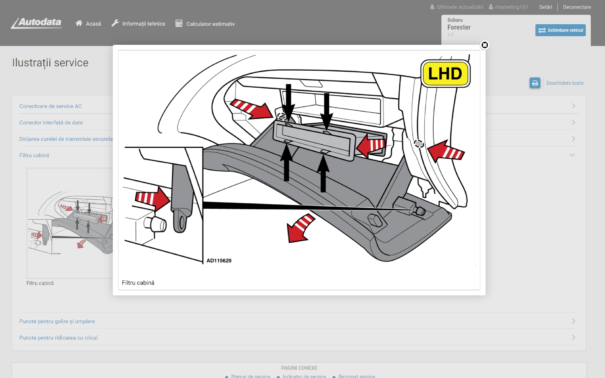Click chevron on Puncte pentru golire și umplere row
The width and height of the screenshot is (605, 378).
[573, 321]
